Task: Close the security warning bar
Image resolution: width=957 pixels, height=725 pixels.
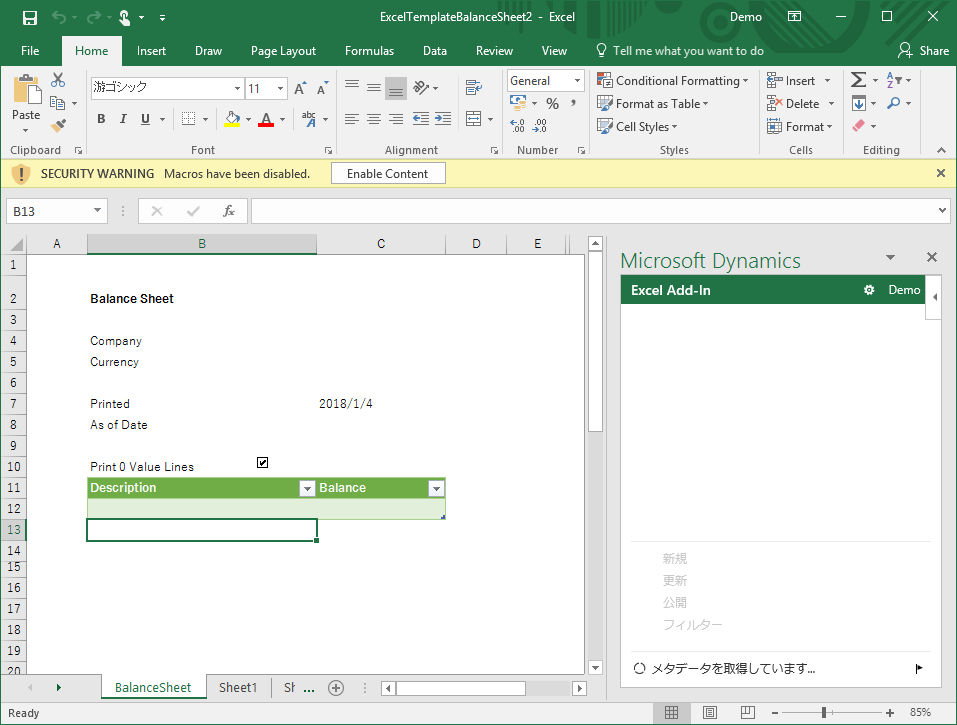Action: (941, 173)
